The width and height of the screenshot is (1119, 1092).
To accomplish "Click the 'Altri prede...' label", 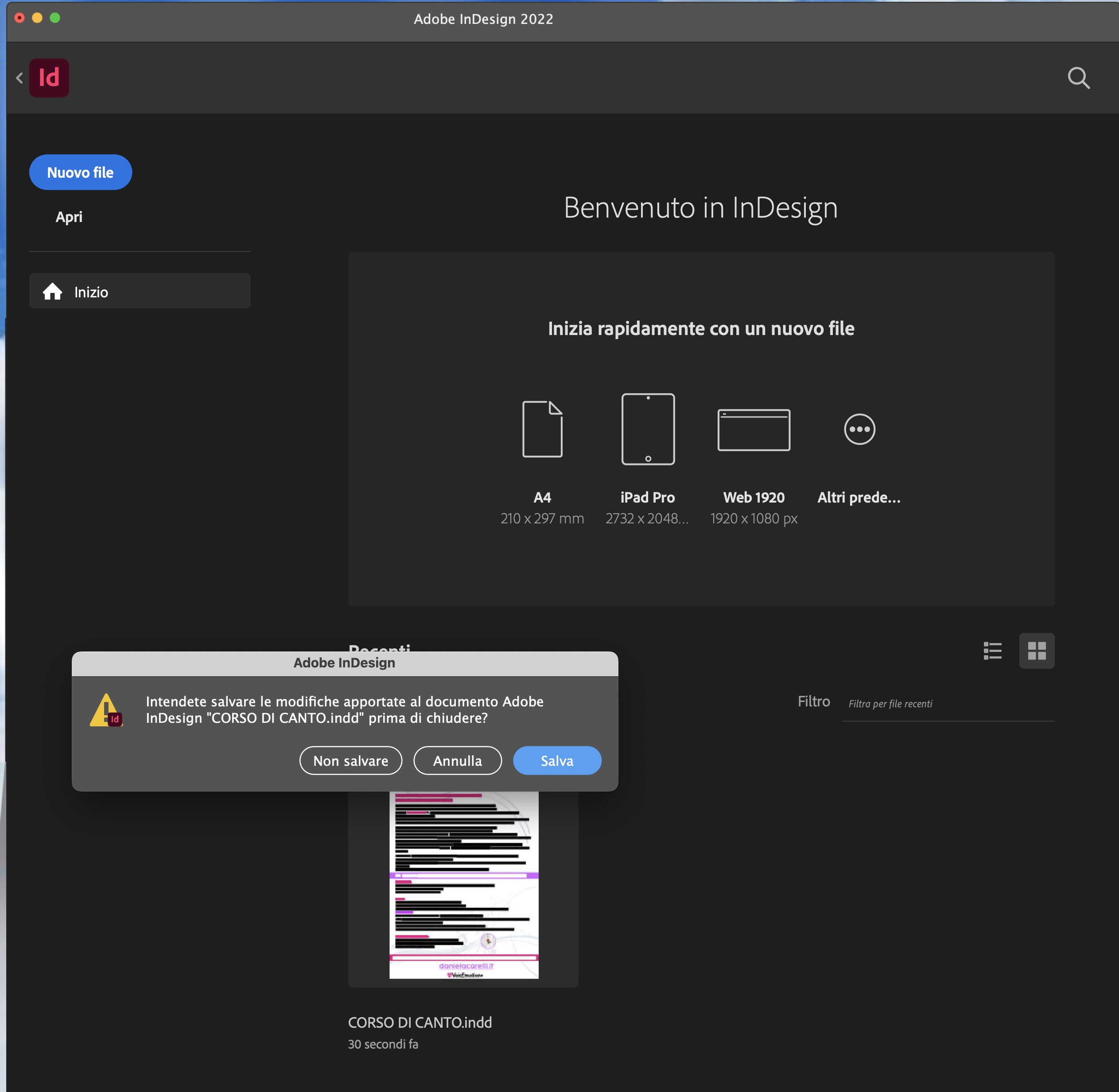I will [859, 497].
